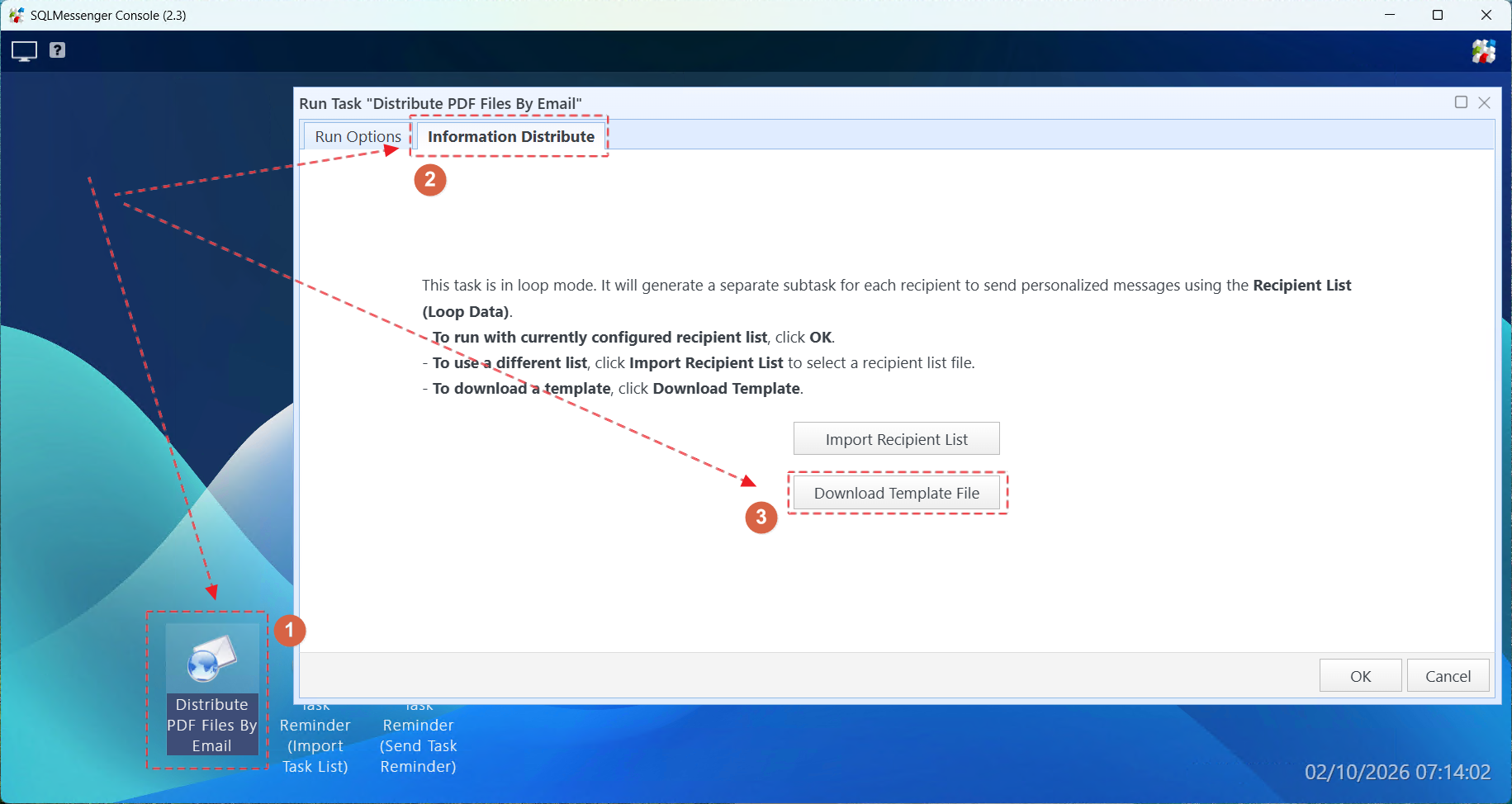Click the clock showing 02/10/2026 07:14:02
Screen dimensions: 1512x804
1397,773
